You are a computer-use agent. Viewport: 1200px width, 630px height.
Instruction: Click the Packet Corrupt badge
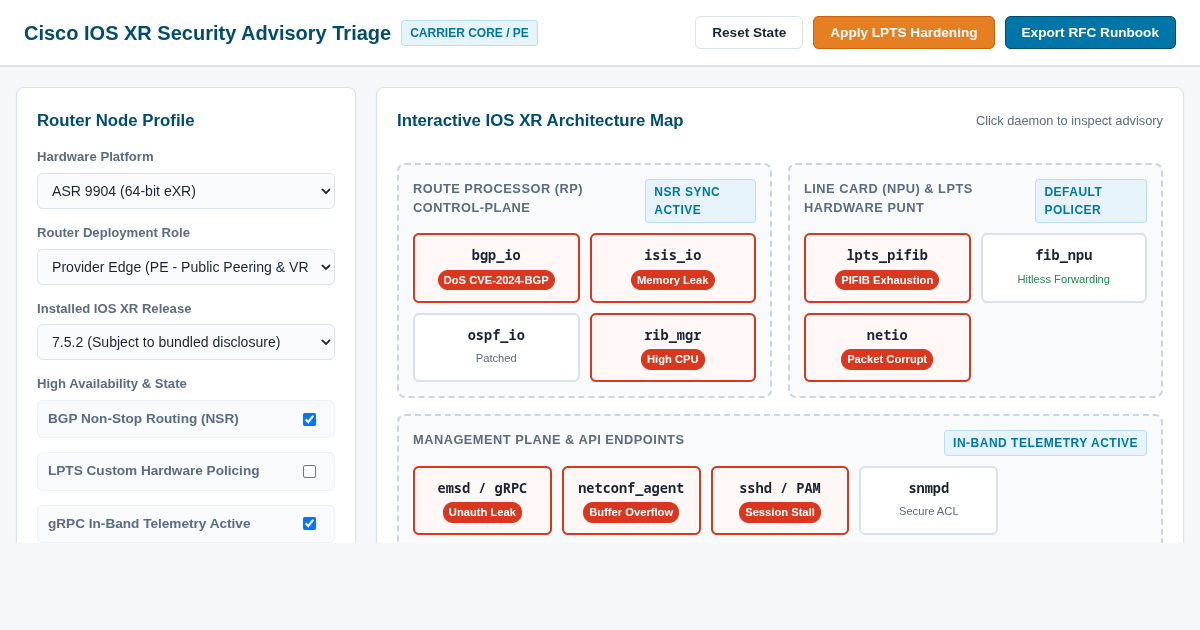tap(887, 359)
